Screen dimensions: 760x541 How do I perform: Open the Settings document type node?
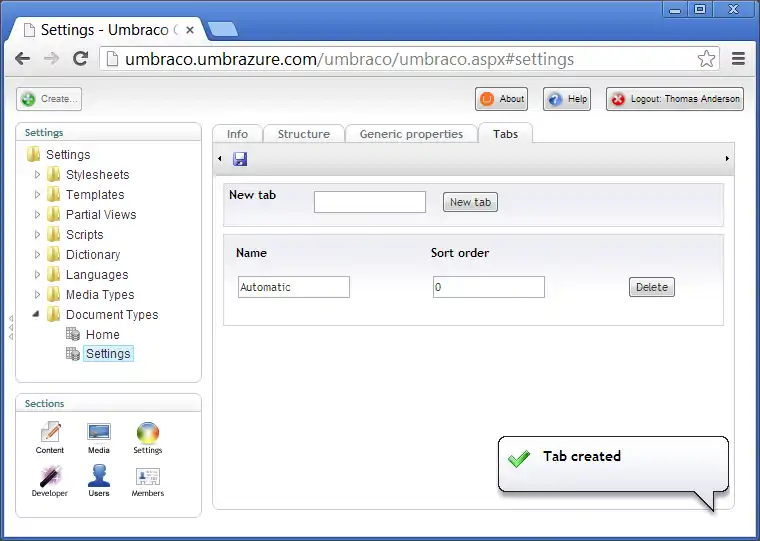tap(108, 354)
